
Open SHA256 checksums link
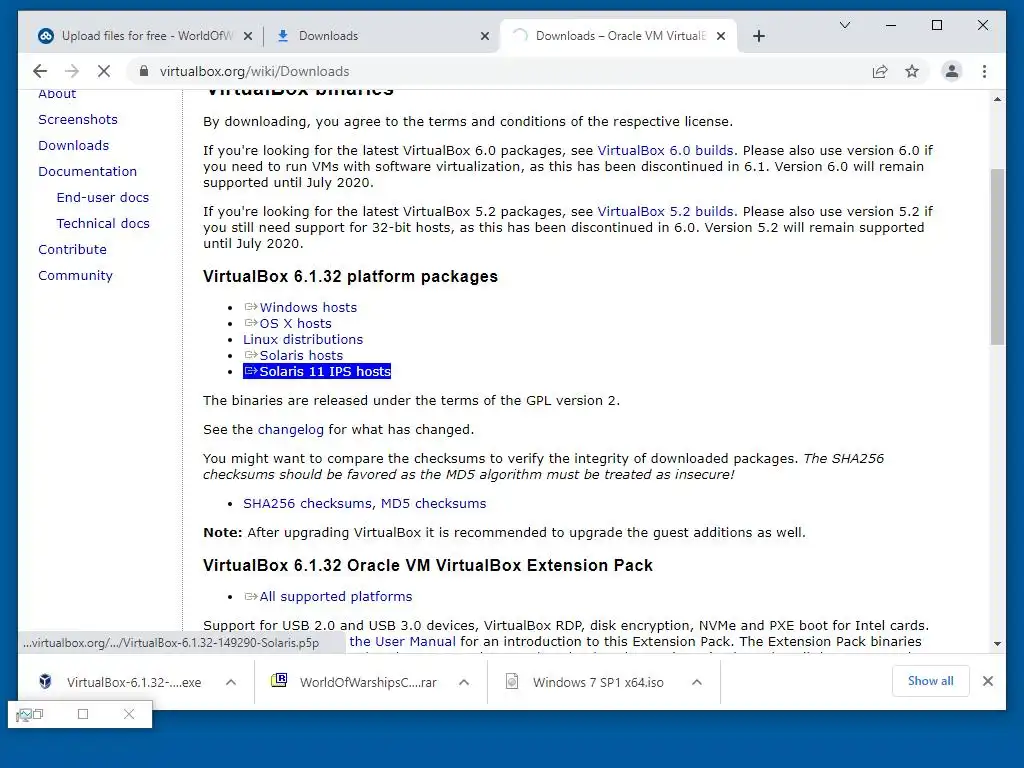click(x=307, y=504)
